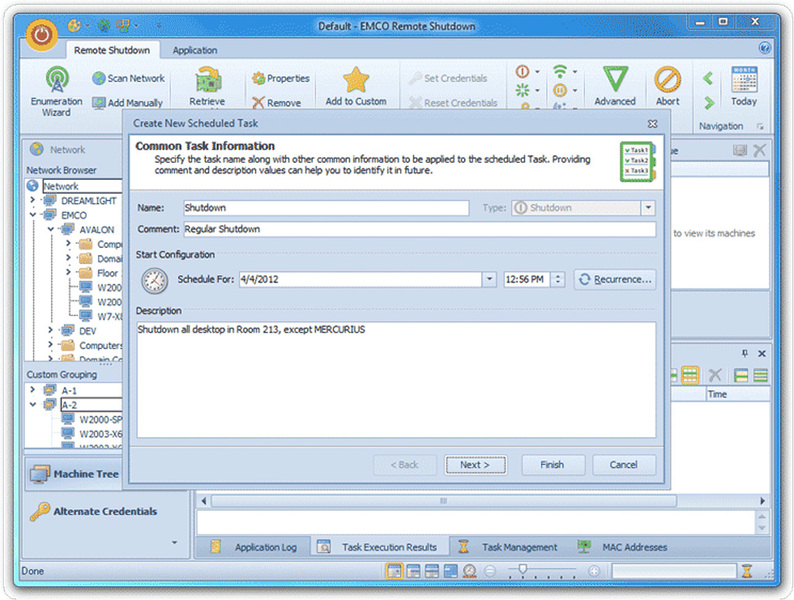This screenshot has height=600, width=794.
Task: Expand the DEV tree node
Action: pos(51,331)
